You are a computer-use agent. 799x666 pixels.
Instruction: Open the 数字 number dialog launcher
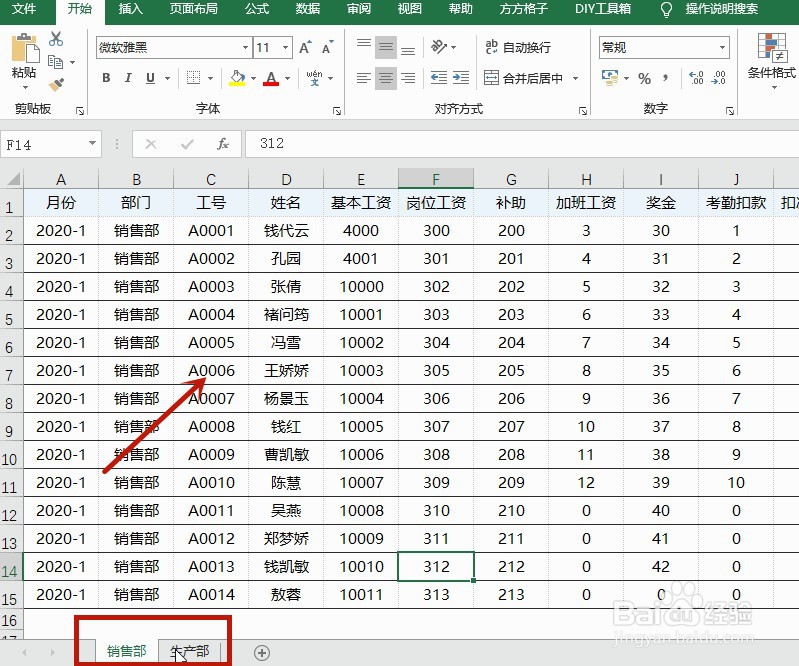(730, 111)
